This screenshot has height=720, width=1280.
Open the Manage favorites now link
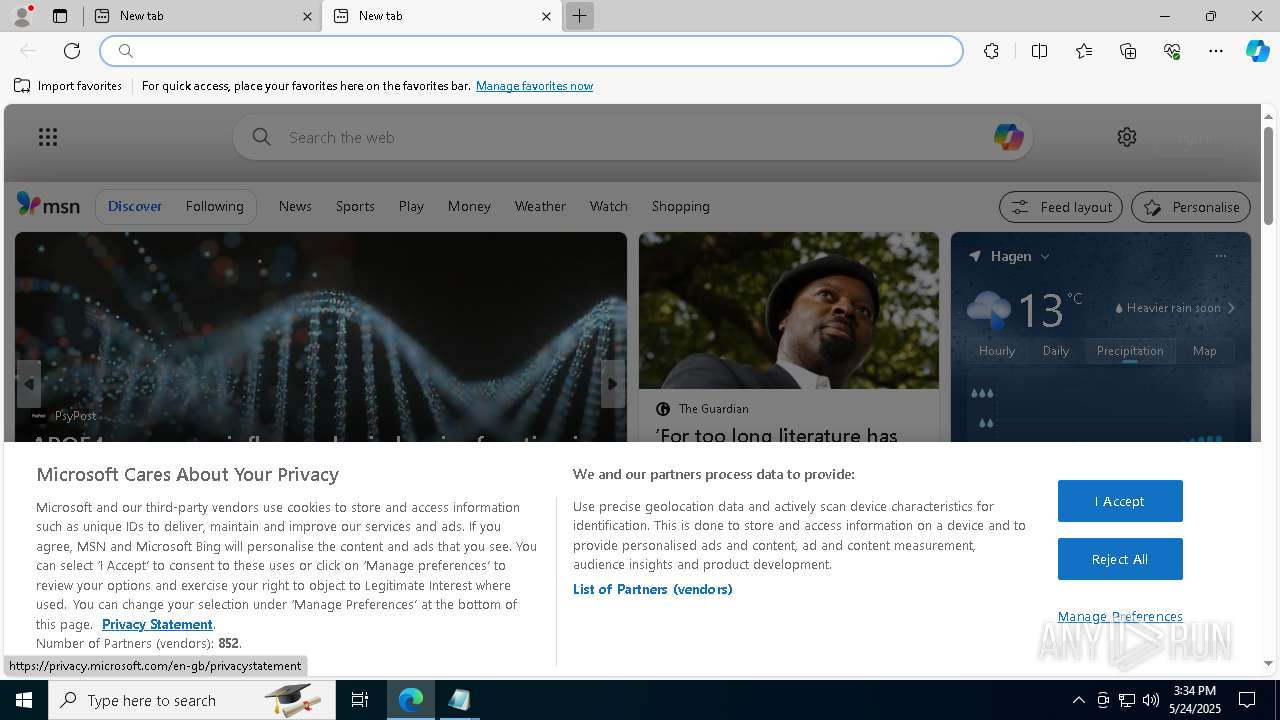[534, 86]
